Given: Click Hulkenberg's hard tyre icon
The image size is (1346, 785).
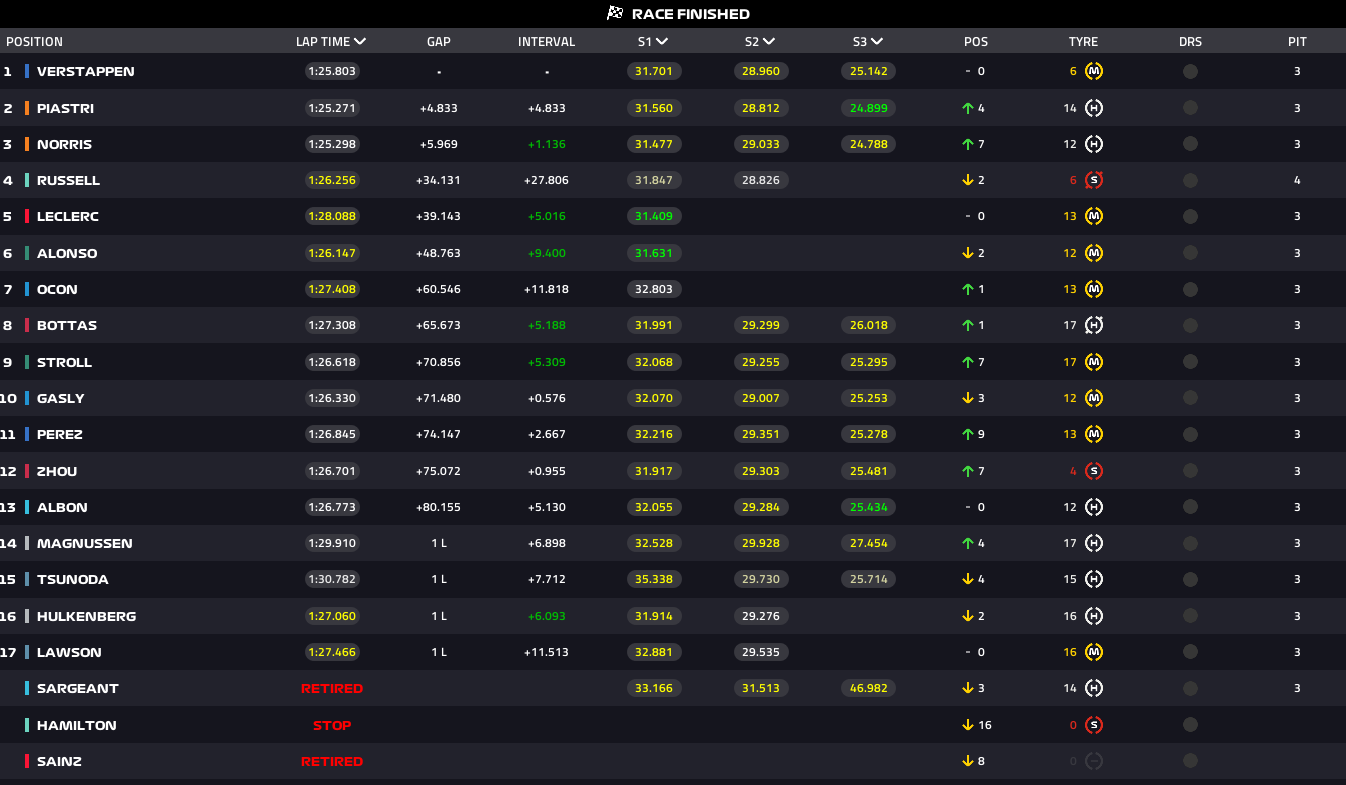Looking at the screenshot, I should [1094, 616].
